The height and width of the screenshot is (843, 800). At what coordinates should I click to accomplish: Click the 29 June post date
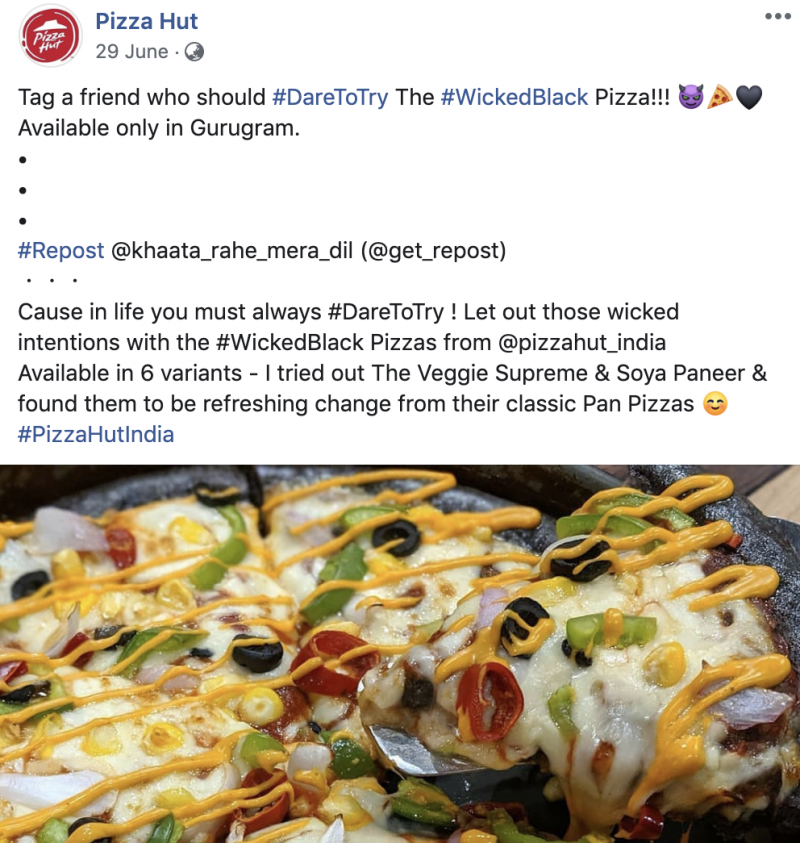[x=132, y=52]
